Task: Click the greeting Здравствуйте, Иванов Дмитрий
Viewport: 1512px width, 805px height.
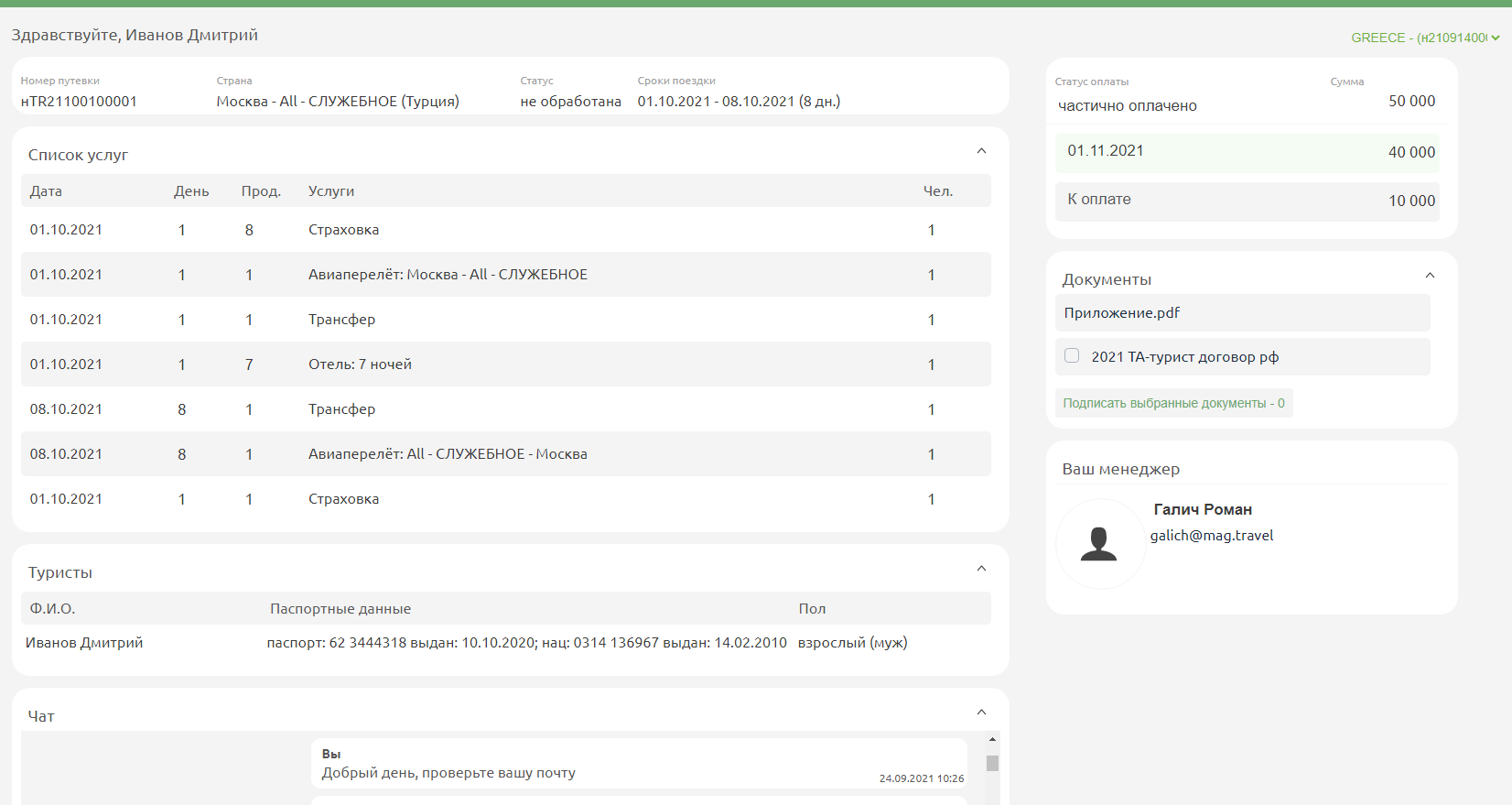Action: pyautogui.click(x=135, y=35)
